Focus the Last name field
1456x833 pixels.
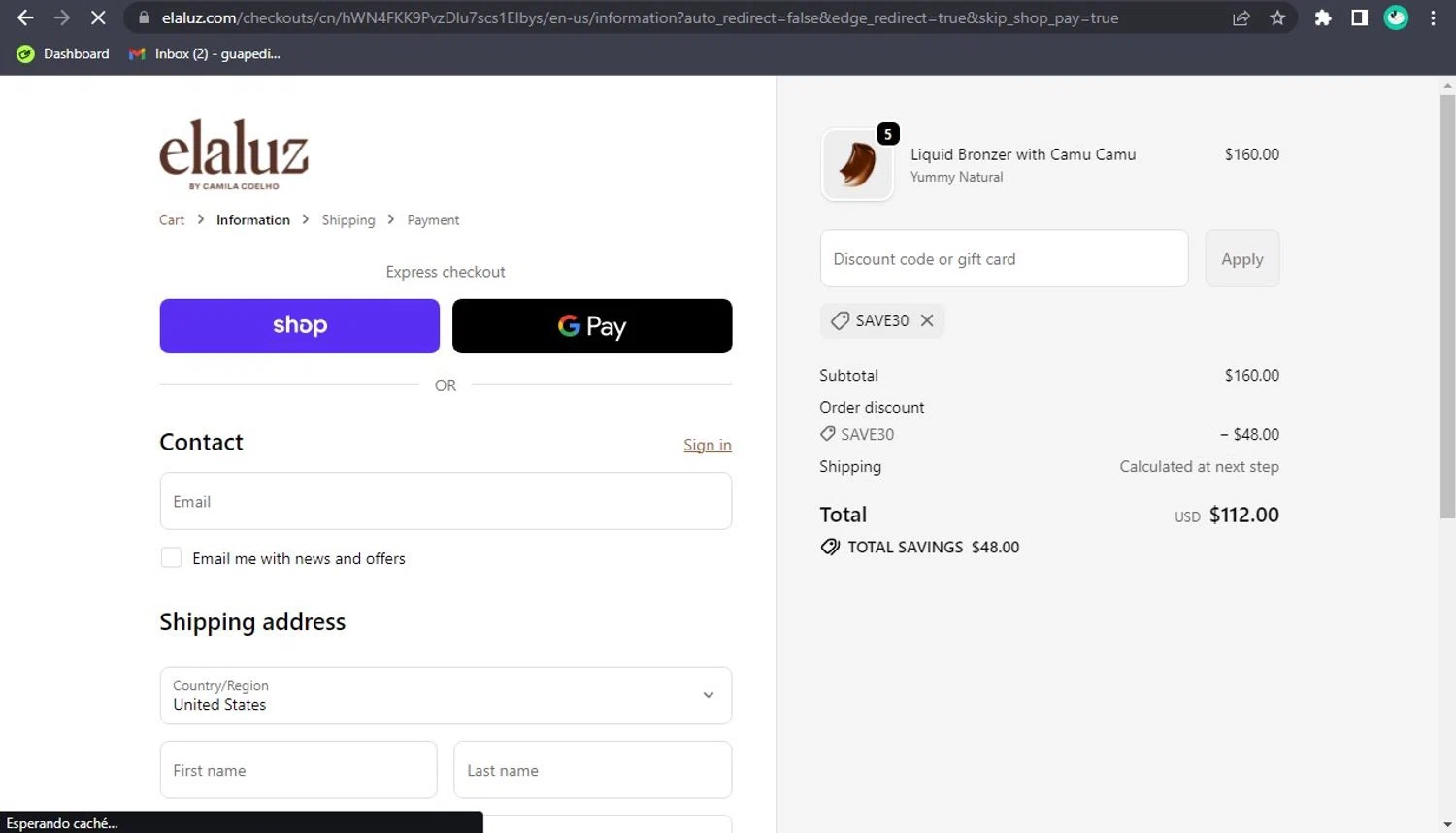click(x=593, y=770)
